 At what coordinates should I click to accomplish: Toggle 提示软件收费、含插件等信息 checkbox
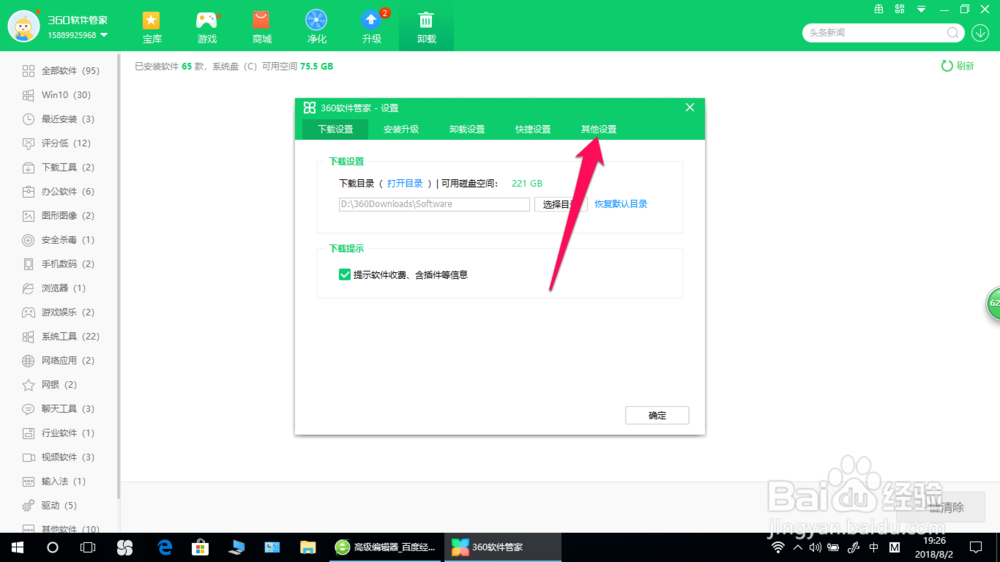coord(344,275)
